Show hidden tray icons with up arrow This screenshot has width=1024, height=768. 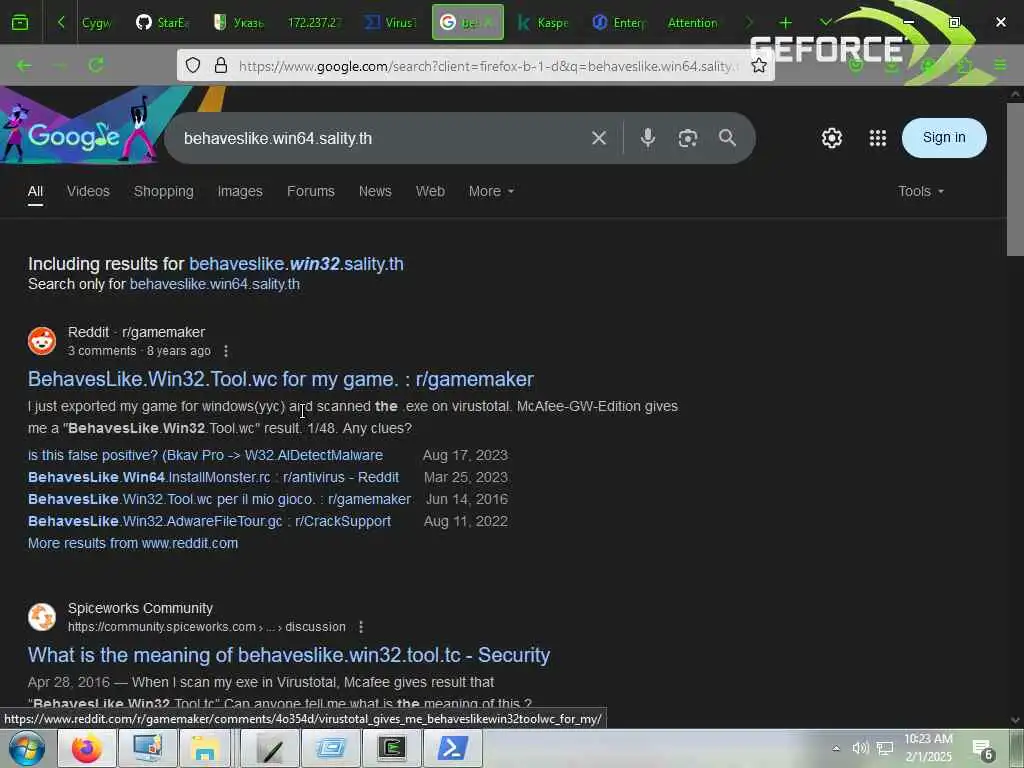(835, 748)
